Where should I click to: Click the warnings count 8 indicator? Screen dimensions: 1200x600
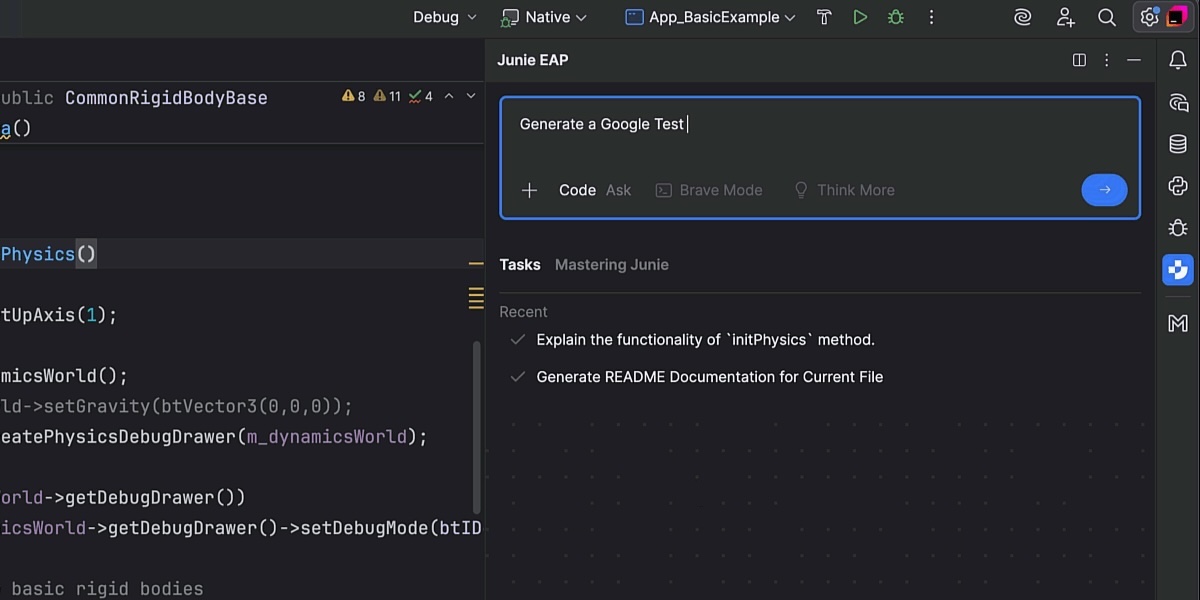click(x=354, y=96)
